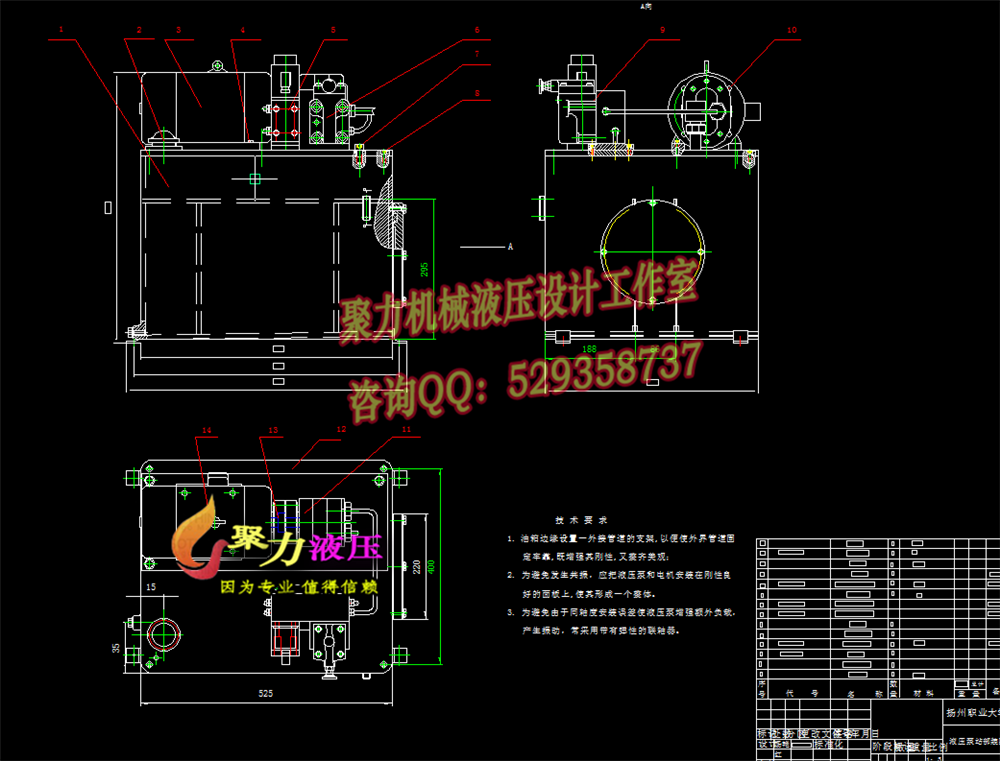Click part balloon number 5
Viewport: 1000px width, 761px height.
pyautogui.click(x=333, y=30)
